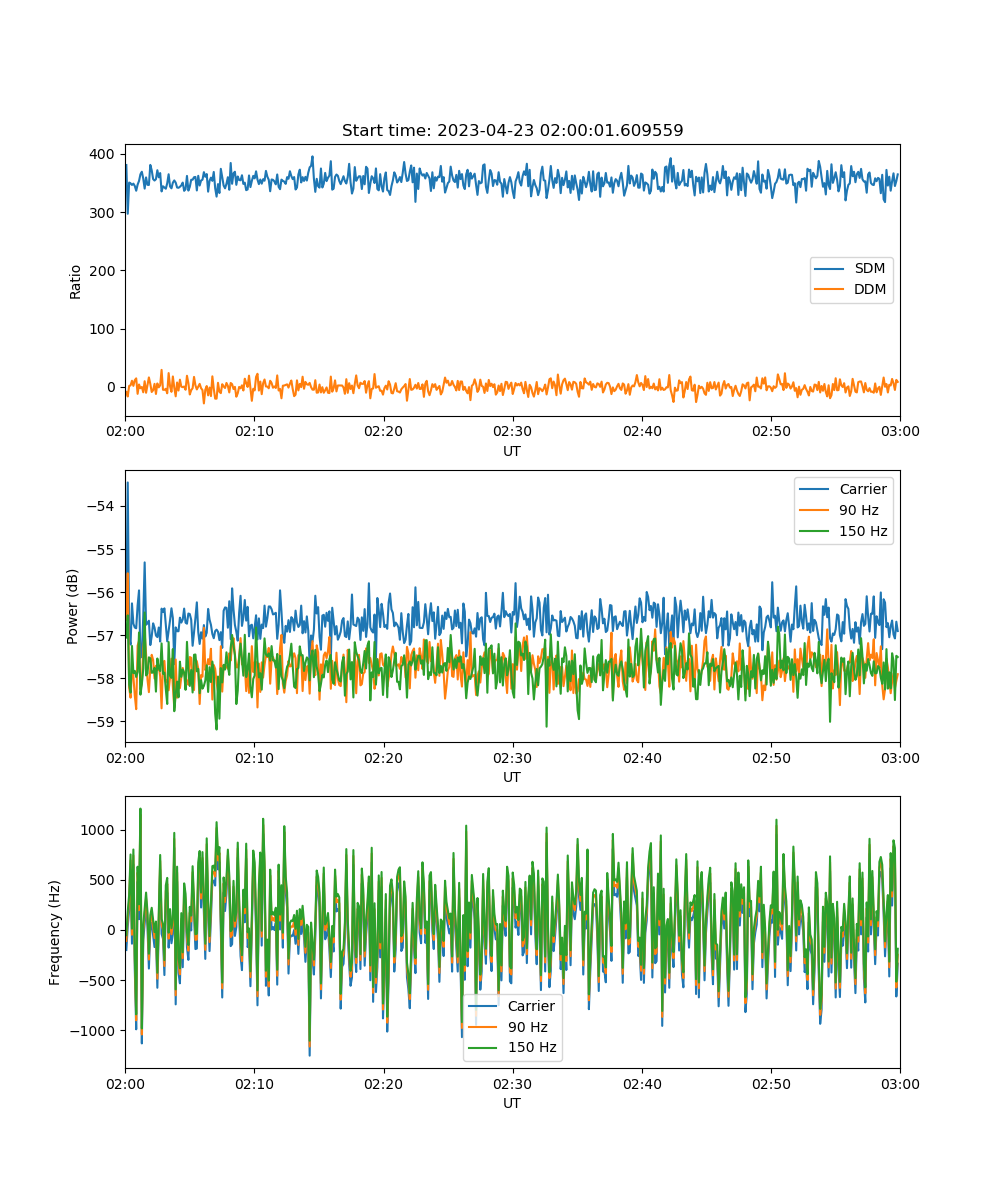Select the DDM legend label
Screen dimensions: 1000x1200
[870, 289]
